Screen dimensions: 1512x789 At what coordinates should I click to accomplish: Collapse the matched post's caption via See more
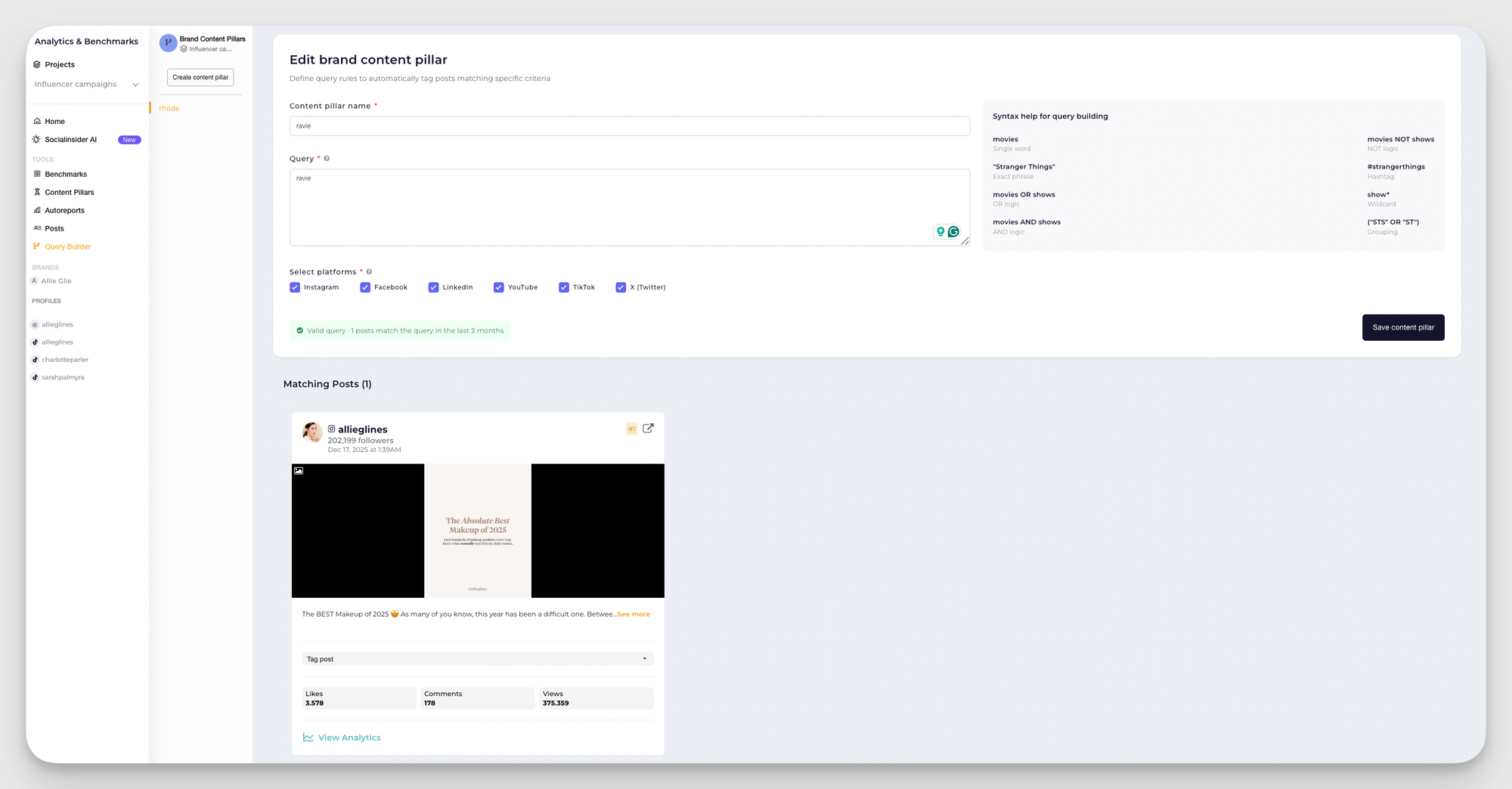(x=634, y=614)
